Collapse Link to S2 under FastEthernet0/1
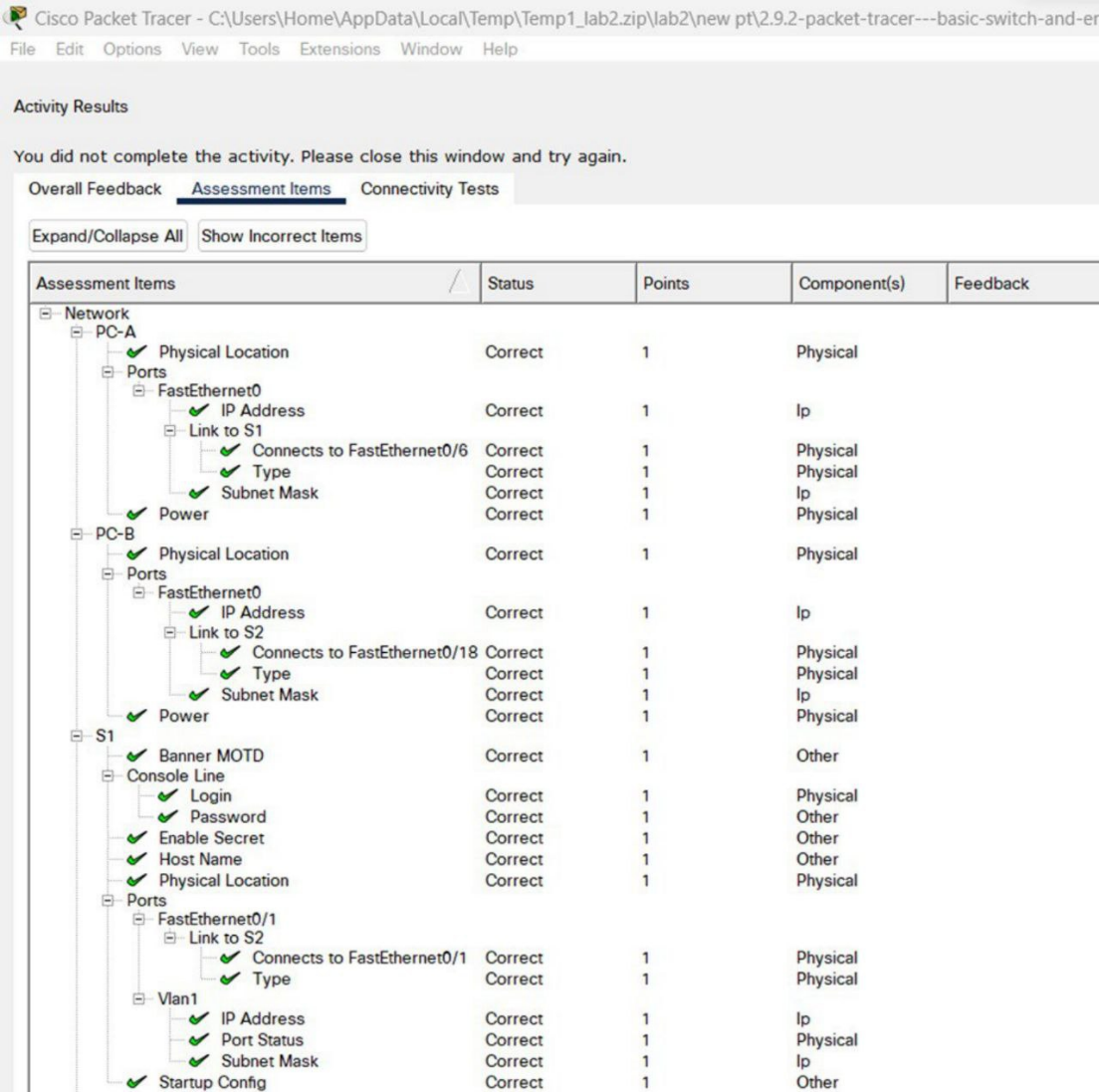Screen dimensions: 1099x1092 coord(169,939)
